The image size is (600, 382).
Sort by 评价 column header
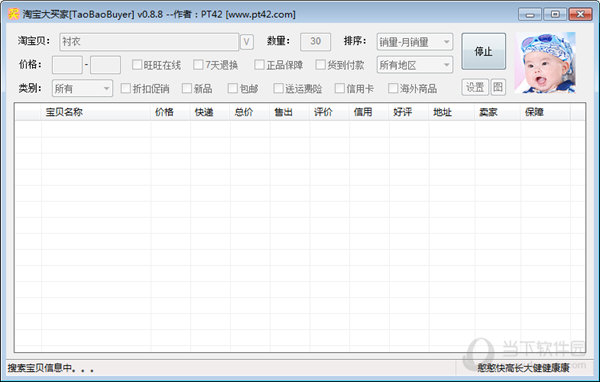point(330,112)
